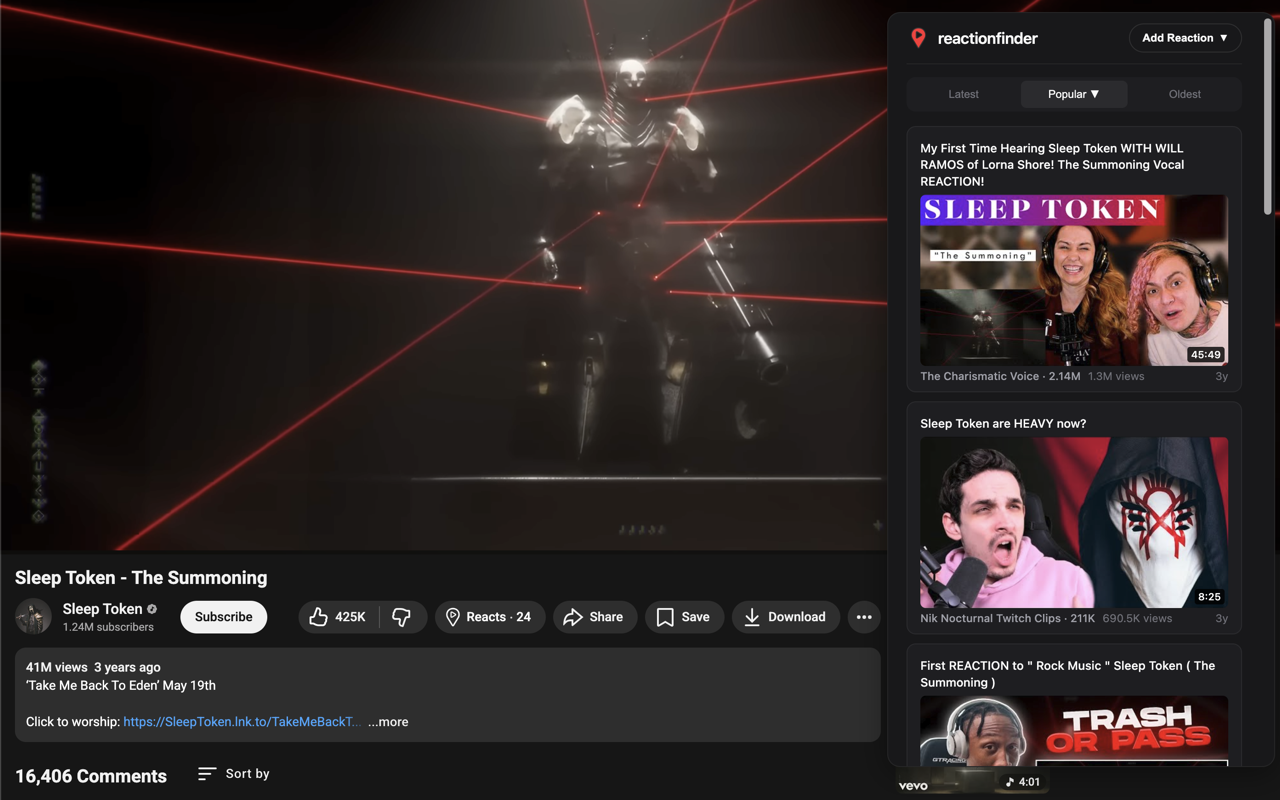Click the 45:49 duration badge

[1205, 355]
